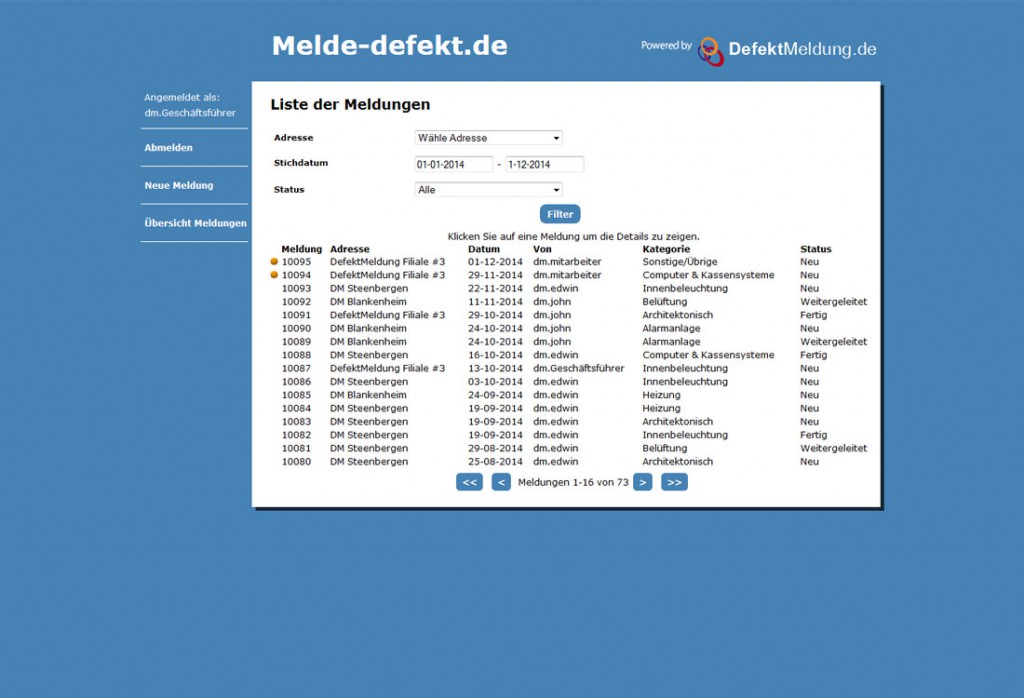
Task: Click the end date field 1-12-2014
Action: click(544, 164)
